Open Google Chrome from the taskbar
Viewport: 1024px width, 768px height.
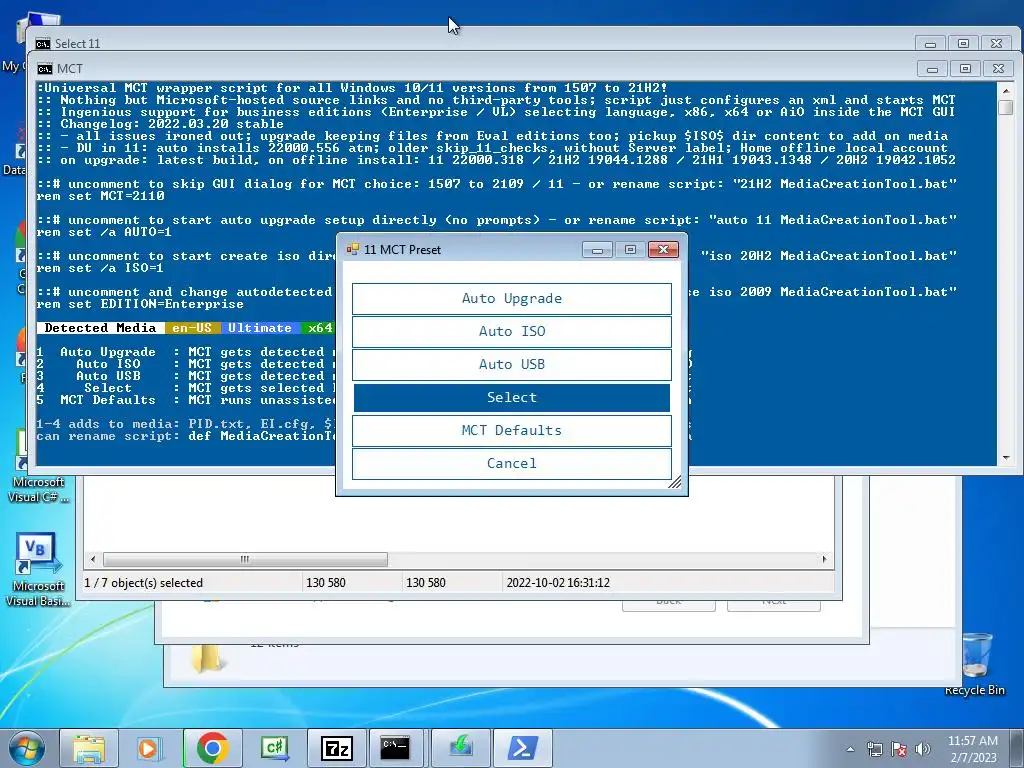(x=212, y=748)
